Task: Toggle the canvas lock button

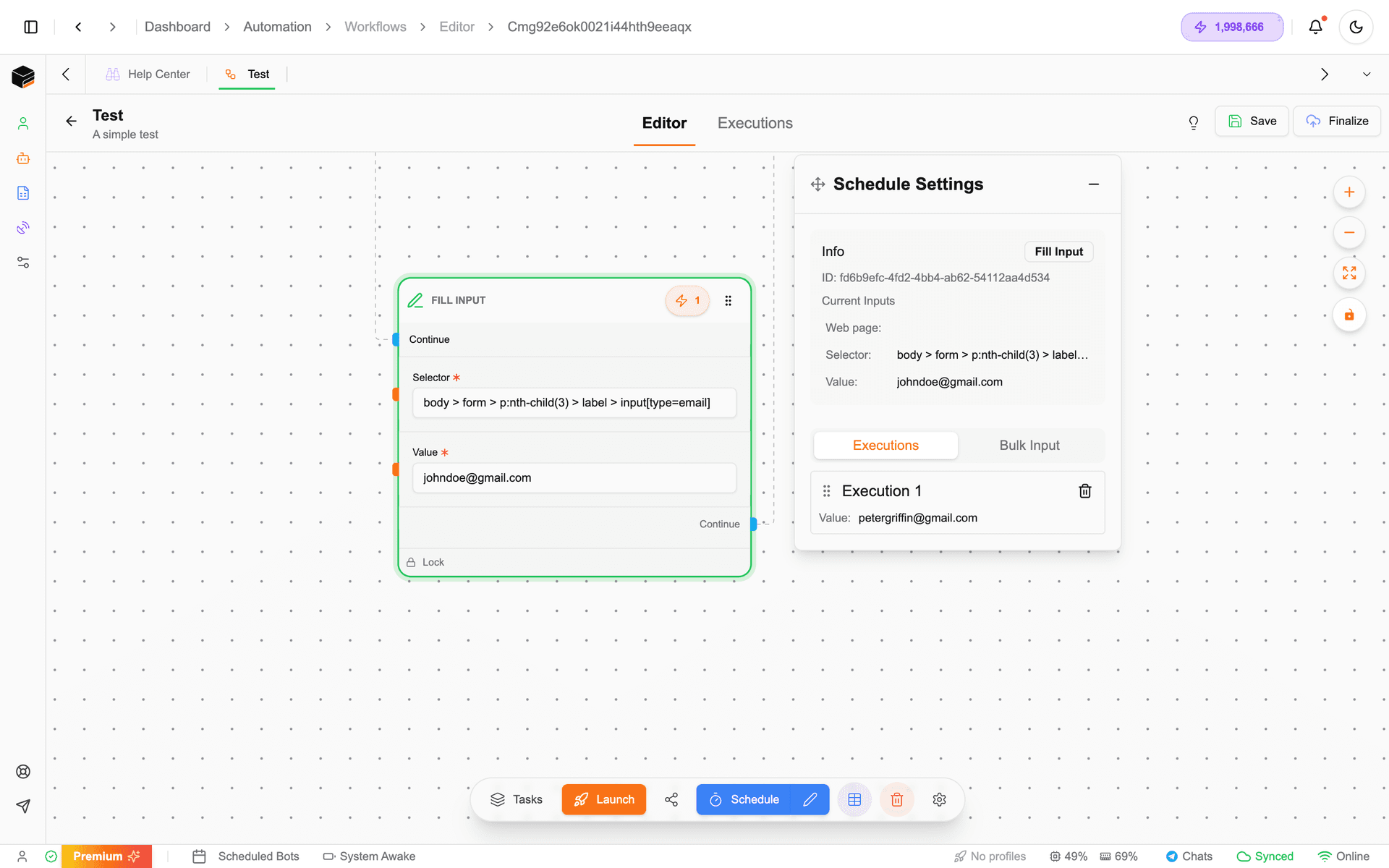Action: coord(1348,315)
